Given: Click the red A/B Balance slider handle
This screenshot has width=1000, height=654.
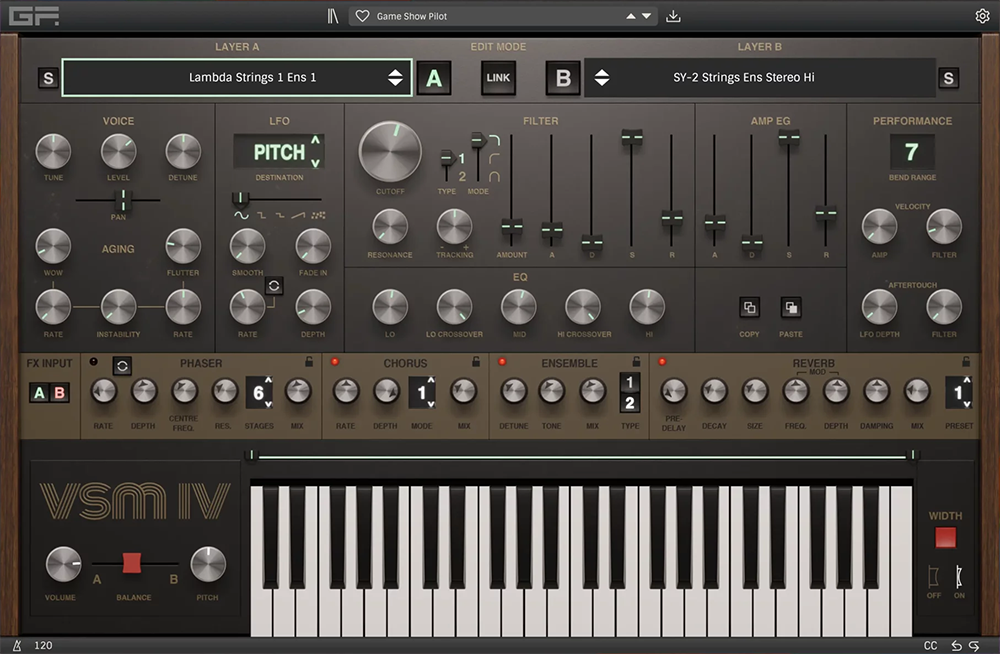Looking at the screenshot, I should click(132, 563).
